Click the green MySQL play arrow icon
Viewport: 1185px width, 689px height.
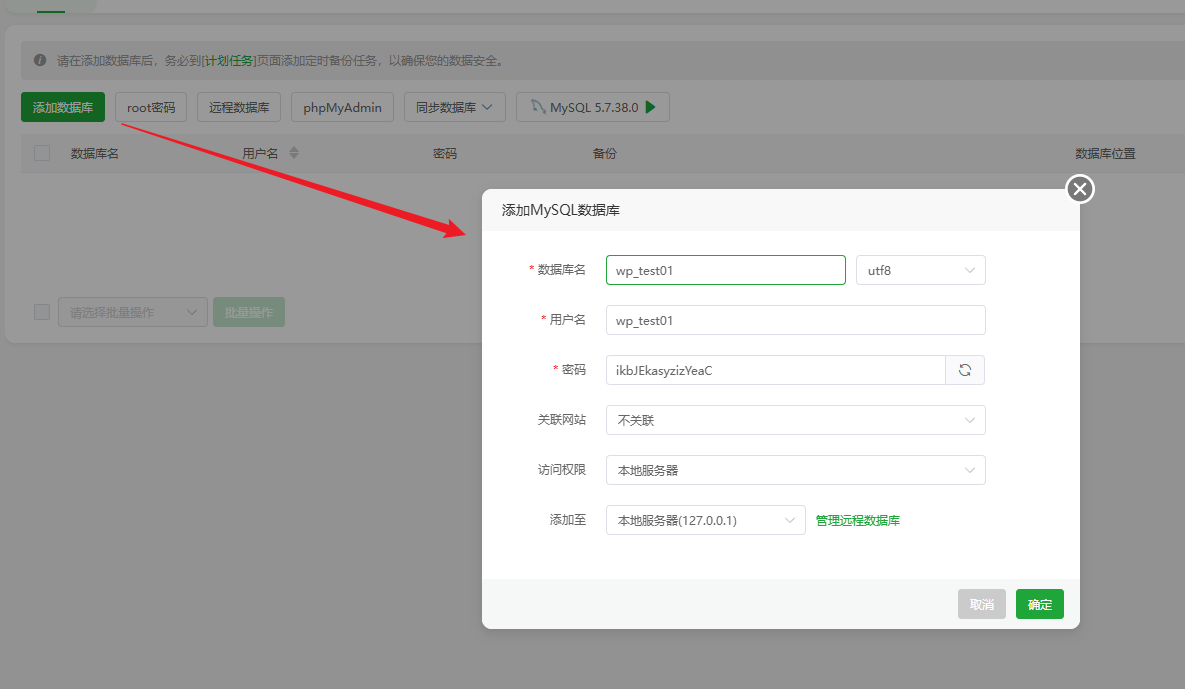(651, 107)
